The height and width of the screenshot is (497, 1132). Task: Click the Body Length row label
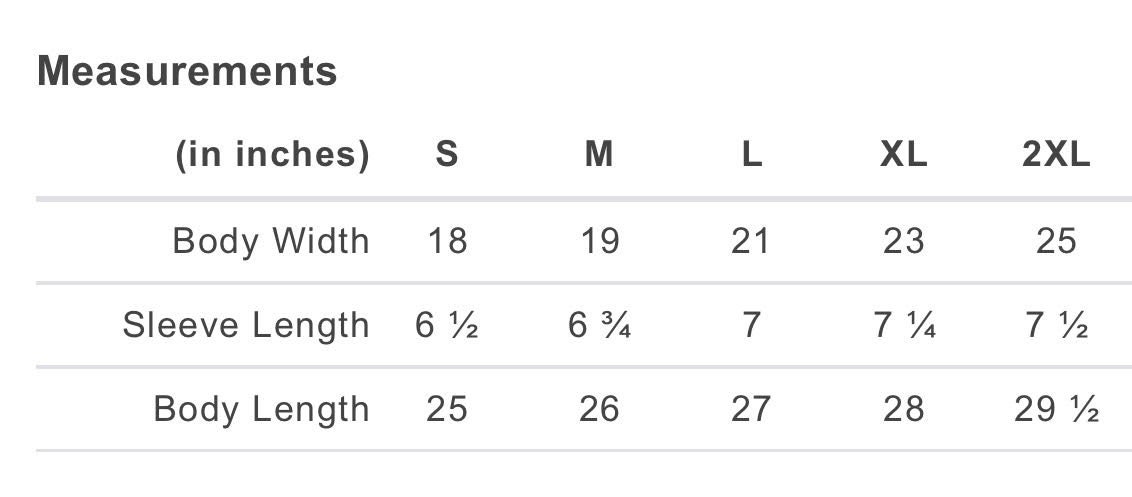click(261, 410)
